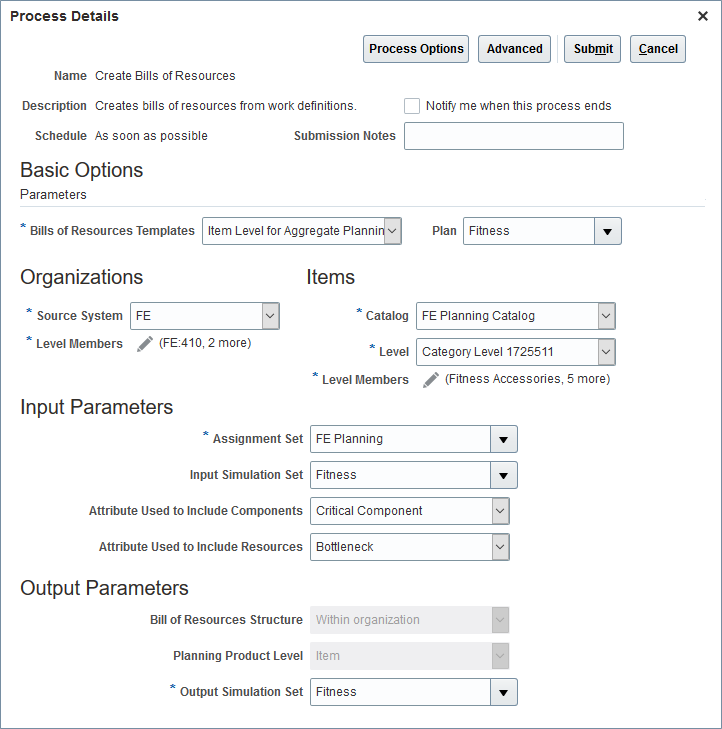Edit Items level members with pencil icon
722x729 pixels.
coord(431,380)
